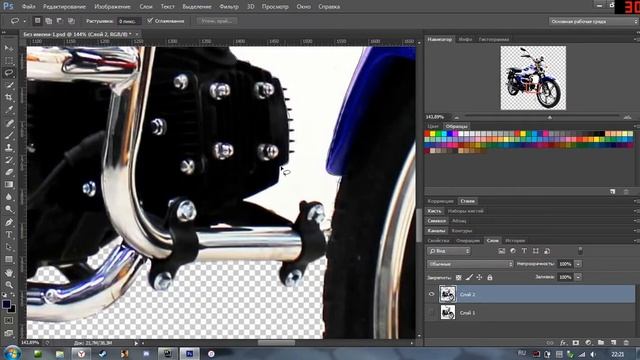The height and width of the screenshot is (360, 640).
Task: Select the Eraser tool
Action: tap(9, 172)
